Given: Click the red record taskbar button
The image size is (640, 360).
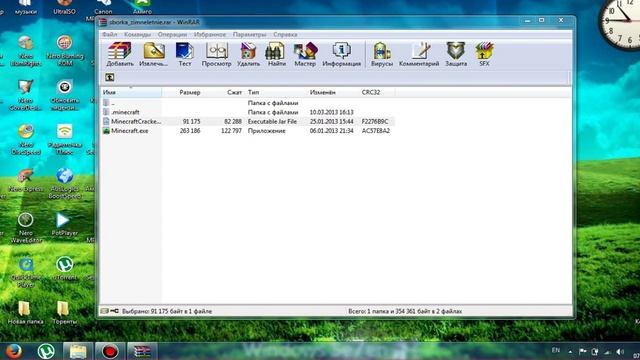Looking at the screenshot, I should pos(110,351).
